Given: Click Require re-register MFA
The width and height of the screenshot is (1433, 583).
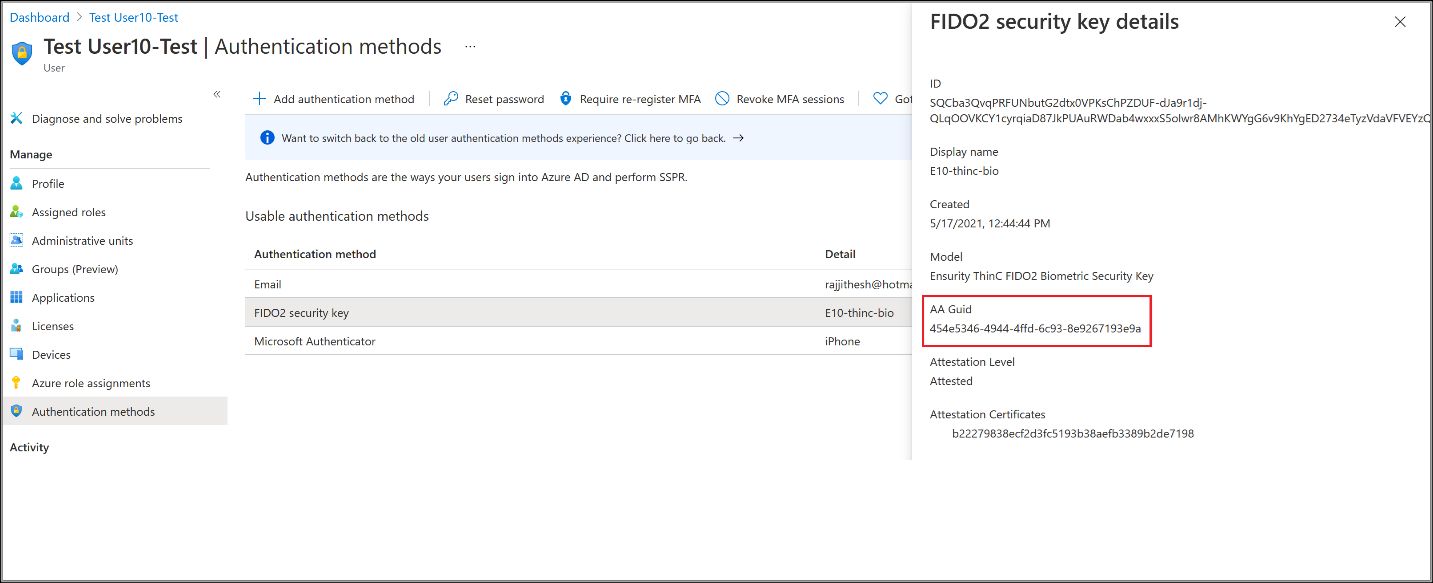Looking at the screenshot, I should click(x=630, y=99).
